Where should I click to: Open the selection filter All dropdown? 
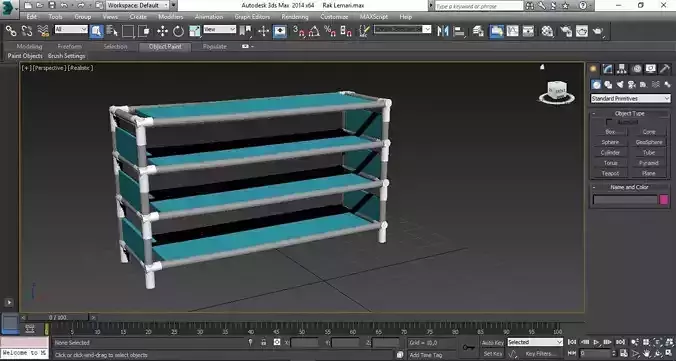[x=71, y=29]
